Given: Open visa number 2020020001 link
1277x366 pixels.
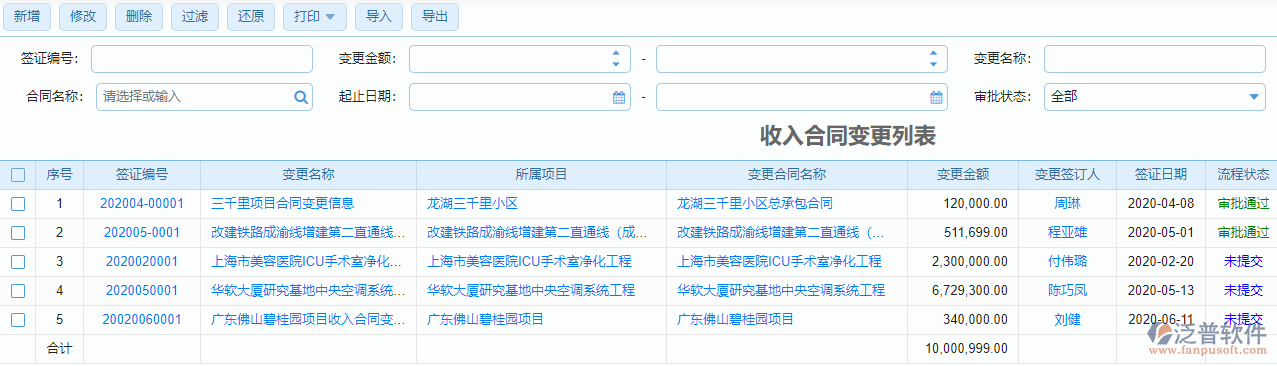Looking at the screenshot, I should click(x=142, y=262).
